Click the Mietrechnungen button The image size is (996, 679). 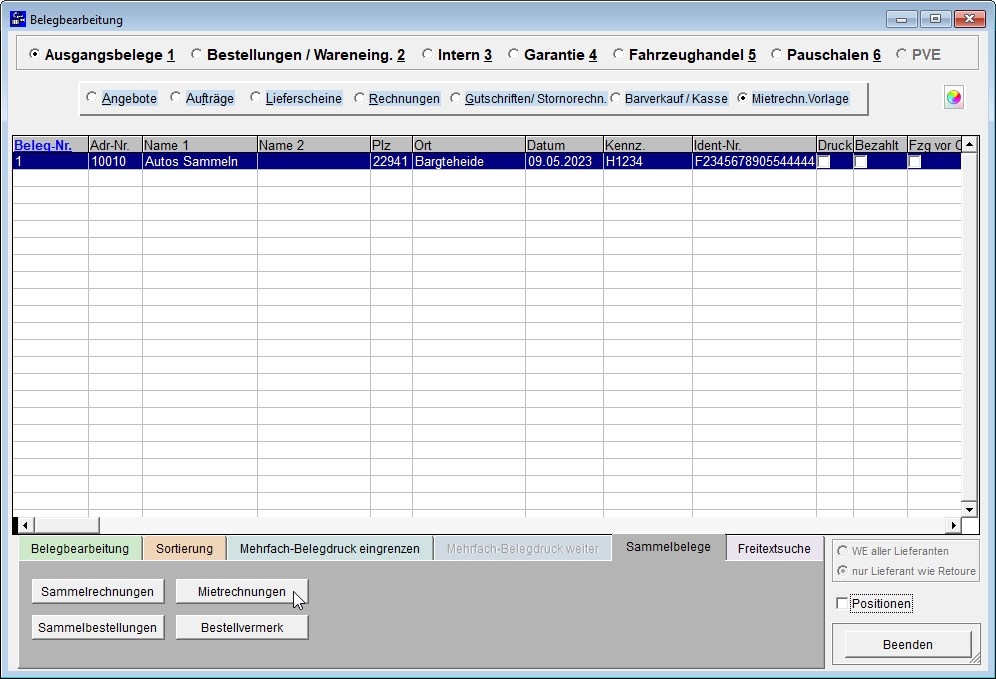tap(241, 591)
